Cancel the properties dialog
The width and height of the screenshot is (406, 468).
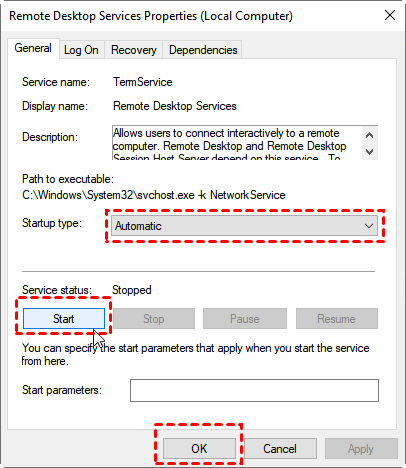point(280,449)
